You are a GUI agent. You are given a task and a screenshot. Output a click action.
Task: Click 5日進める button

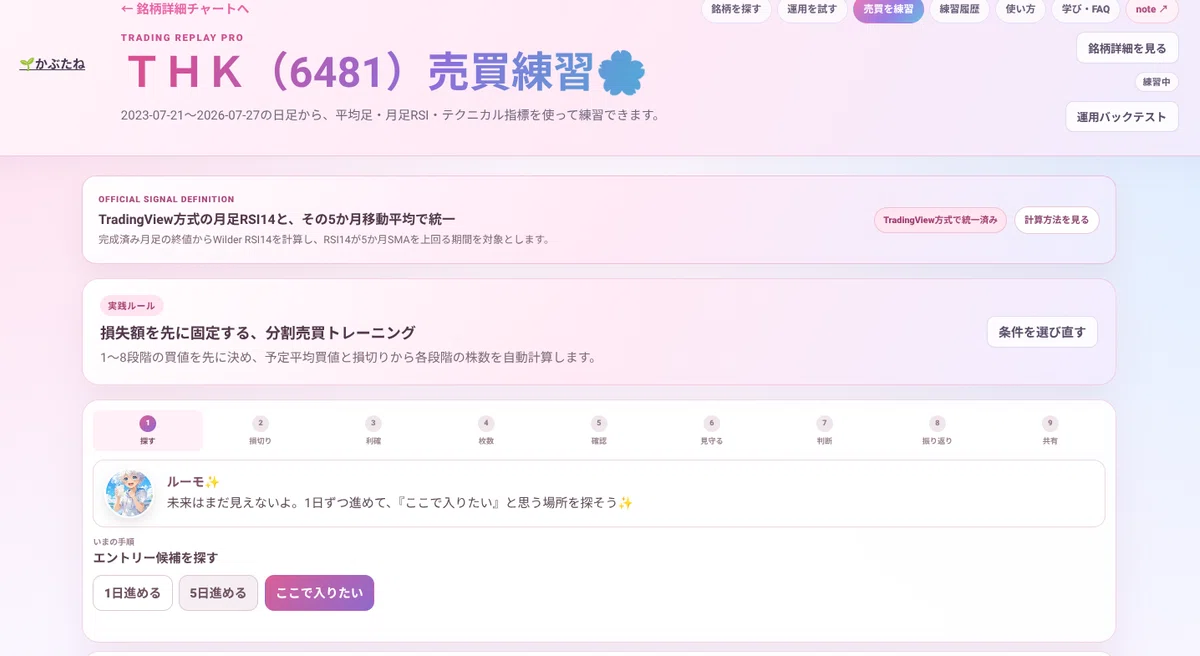tap(218, 593)
